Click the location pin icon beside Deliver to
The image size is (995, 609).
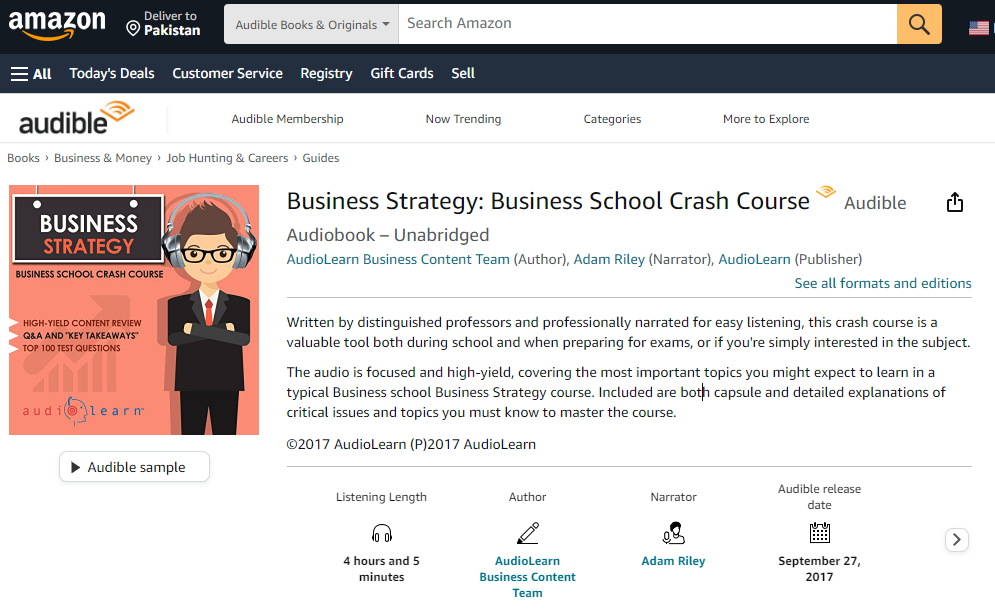pyautogui.click(x=133, y=29)
